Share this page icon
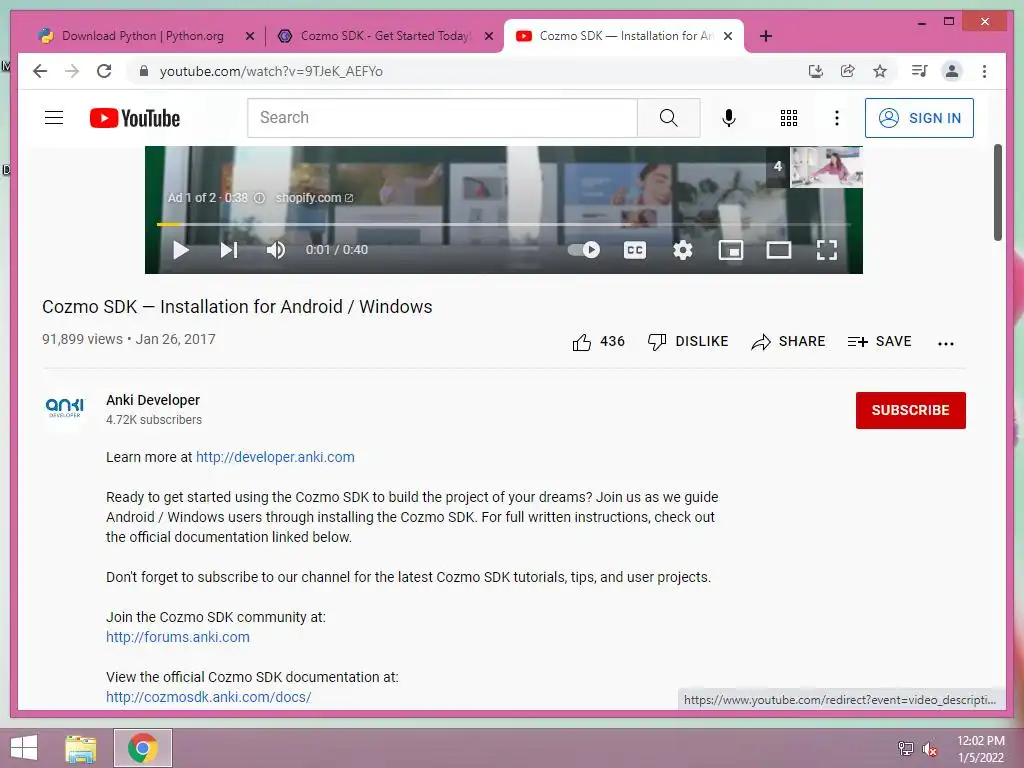The width and height of the screenshot is (1024, 768). (848, 71)
